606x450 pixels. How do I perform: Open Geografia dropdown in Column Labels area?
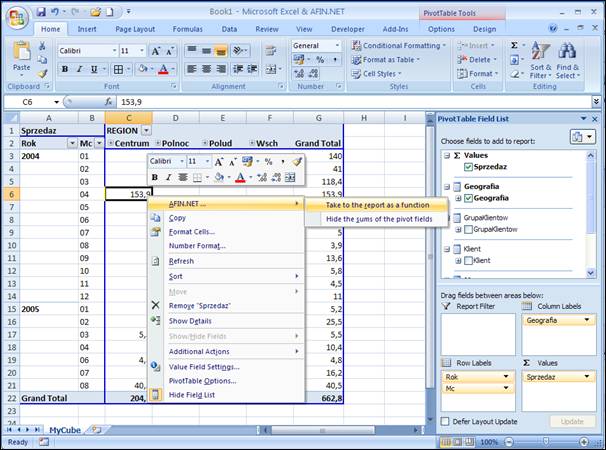coord(587,320)
